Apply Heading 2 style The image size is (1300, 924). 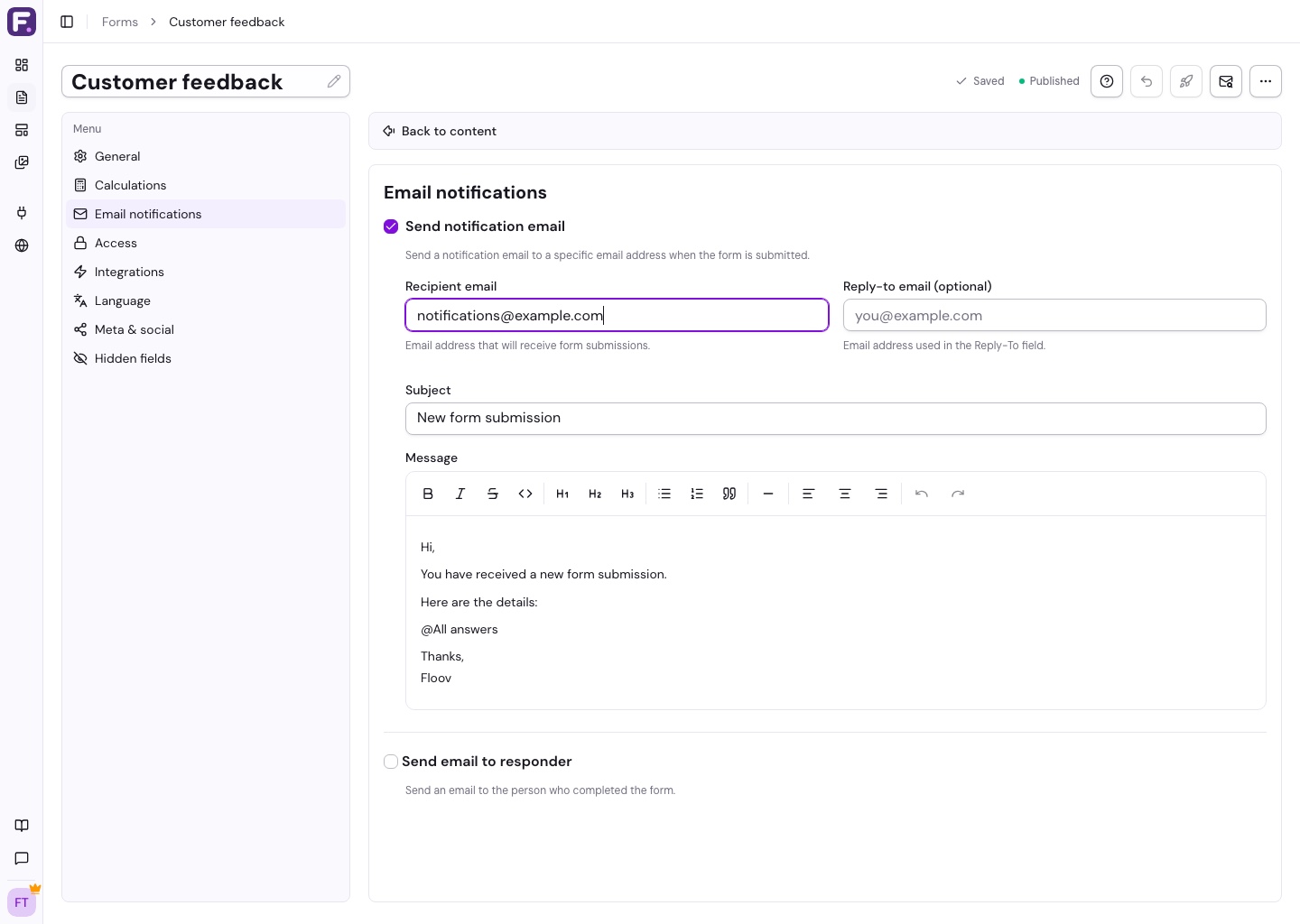click(595, 494)
